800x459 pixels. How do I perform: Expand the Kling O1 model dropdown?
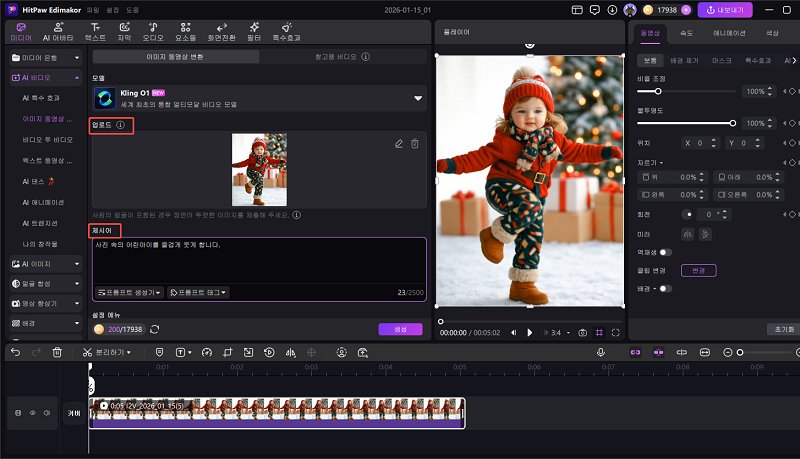click(418, 98)
